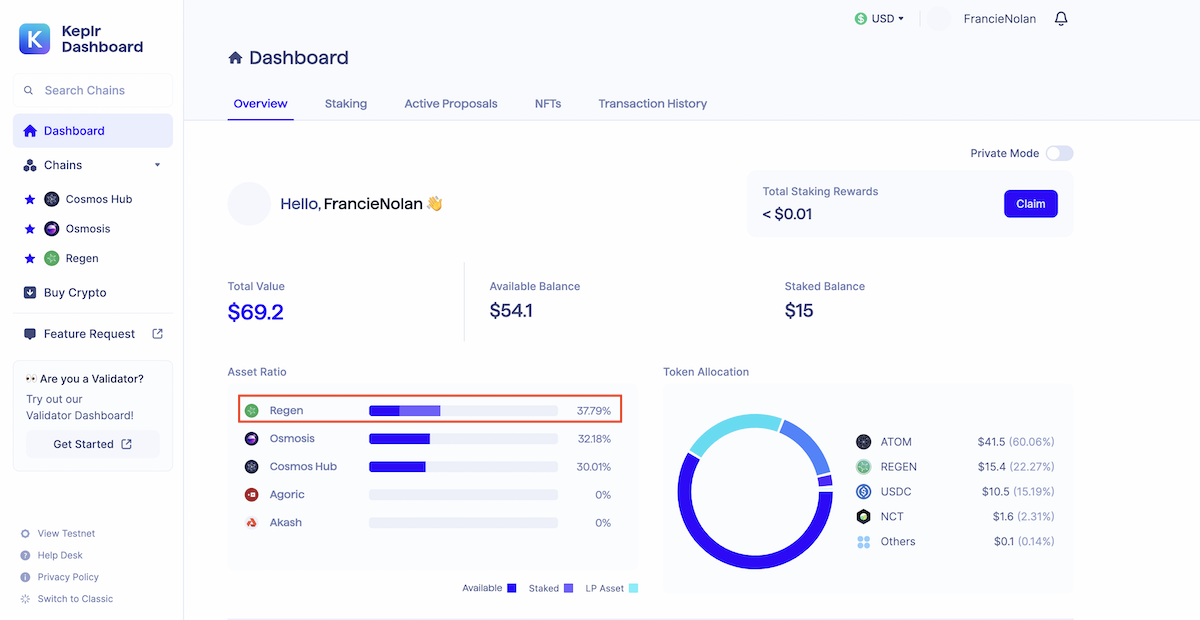Go to the Transaction History tab
This screenshot has height=620, width=1200.
point(652,104)
